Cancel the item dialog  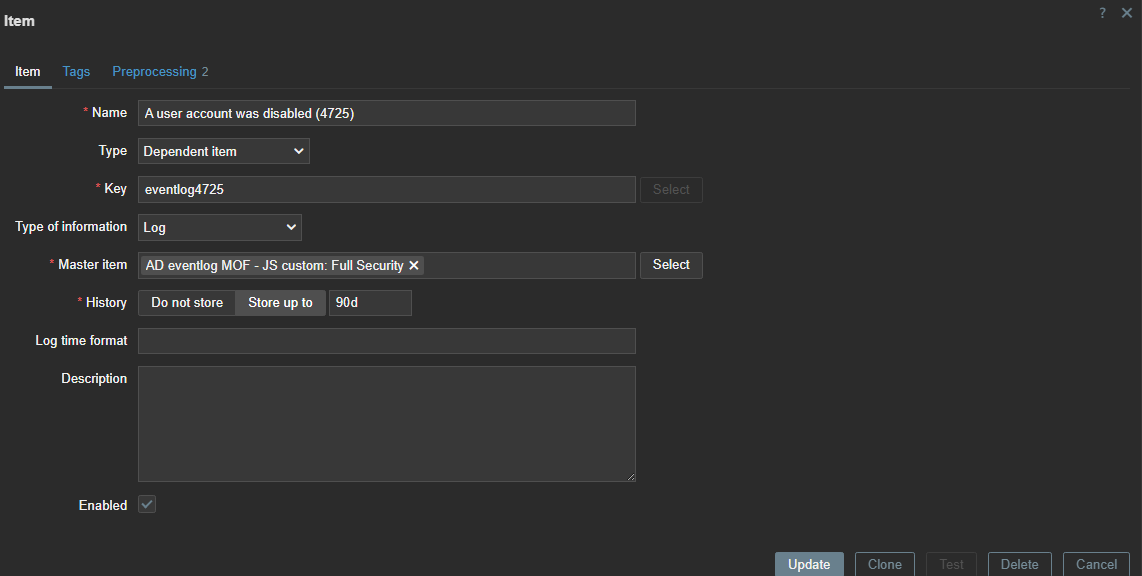[1096, 564]
